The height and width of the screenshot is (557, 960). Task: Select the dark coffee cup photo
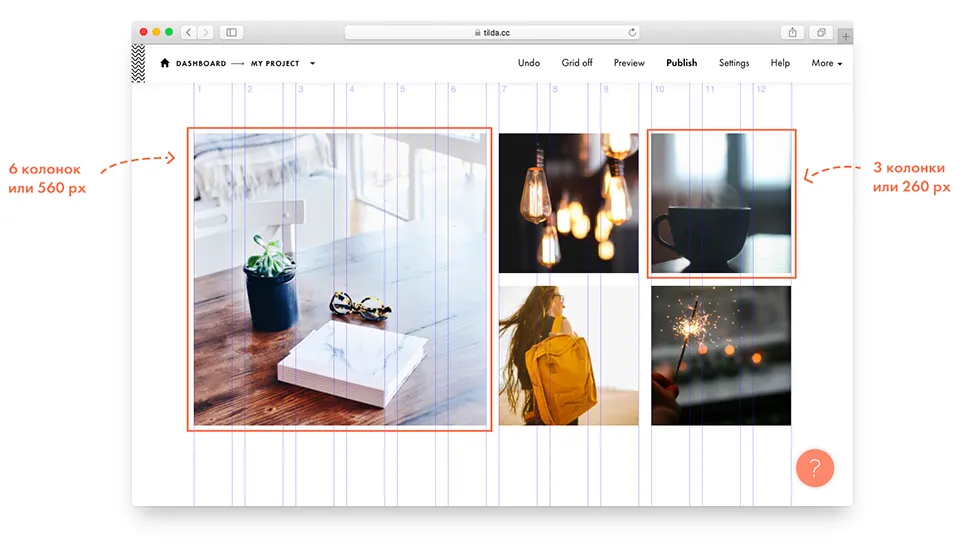(x=721, y=203)
